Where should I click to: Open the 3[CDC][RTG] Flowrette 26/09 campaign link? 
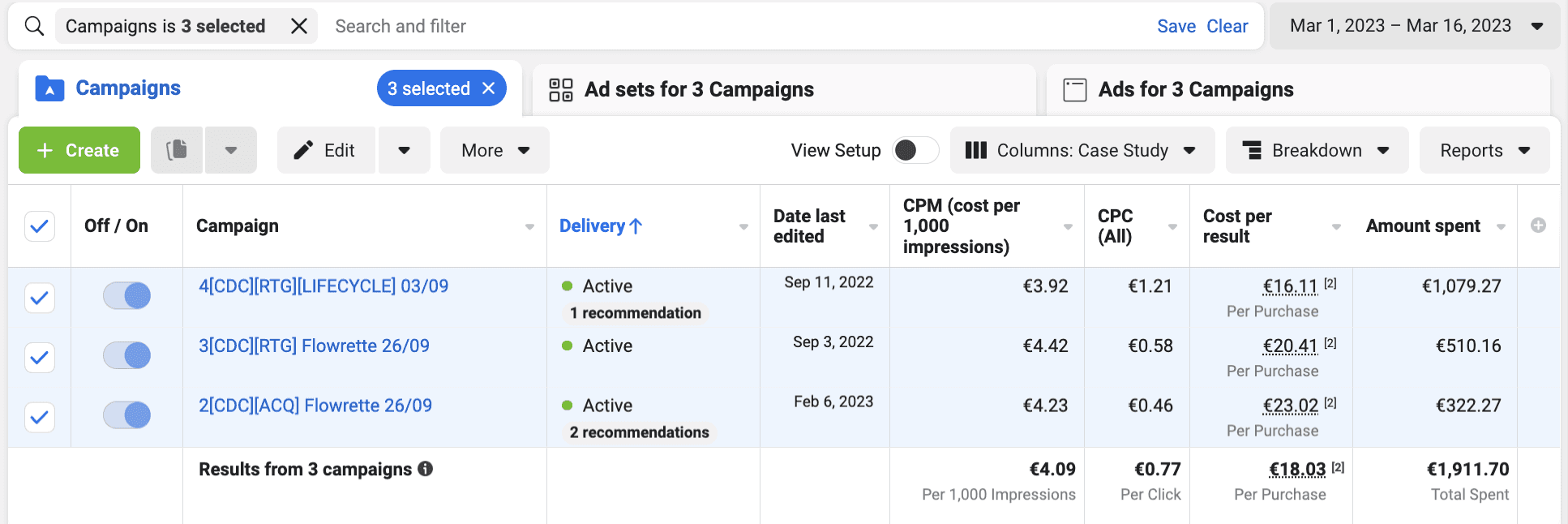tap(314, 346)
